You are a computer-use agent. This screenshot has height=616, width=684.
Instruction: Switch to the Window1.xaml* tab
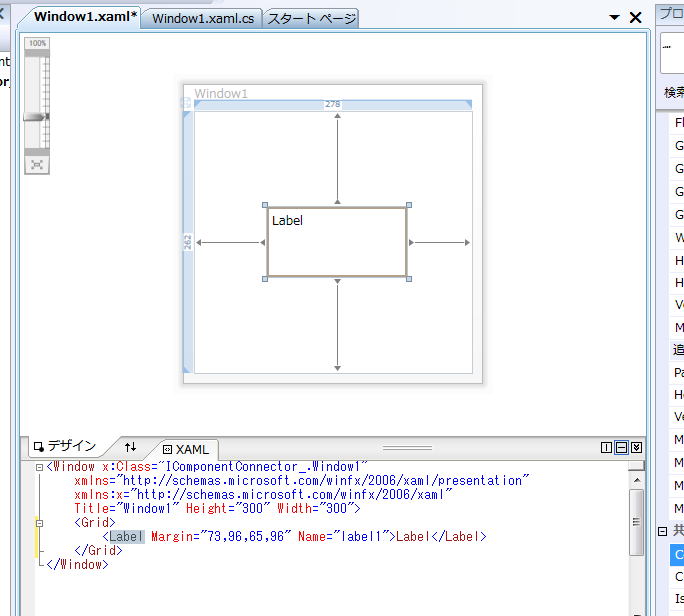tap(86, 17)
